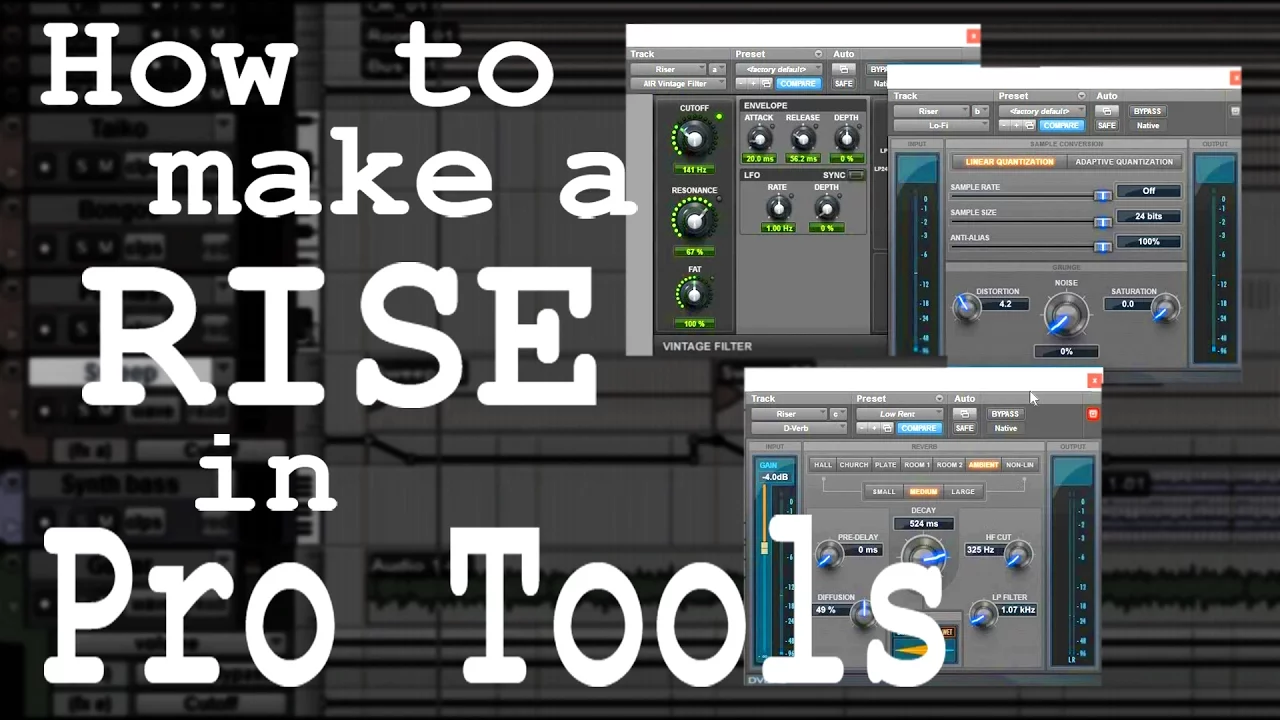Open the automation enable icon in D-Verb window
Viewport: 1280px width, 720px height.
click(x=964, y=413)
